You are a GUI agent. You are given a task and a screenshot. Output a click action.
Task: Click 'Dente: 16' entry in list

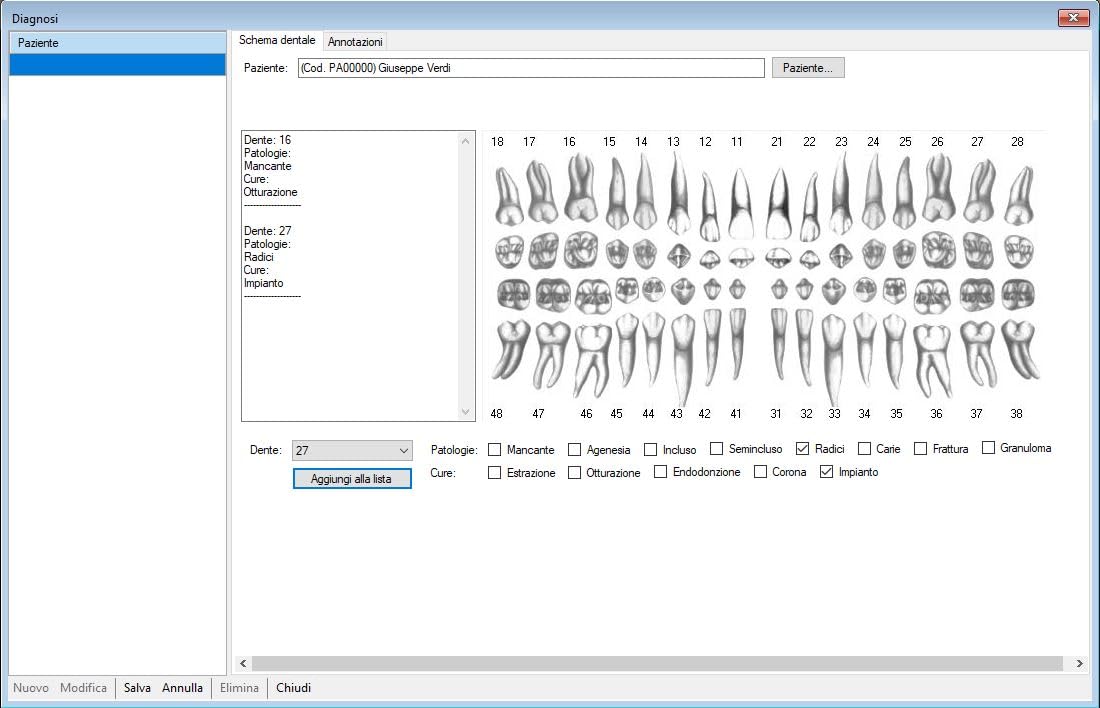[267, 140]
